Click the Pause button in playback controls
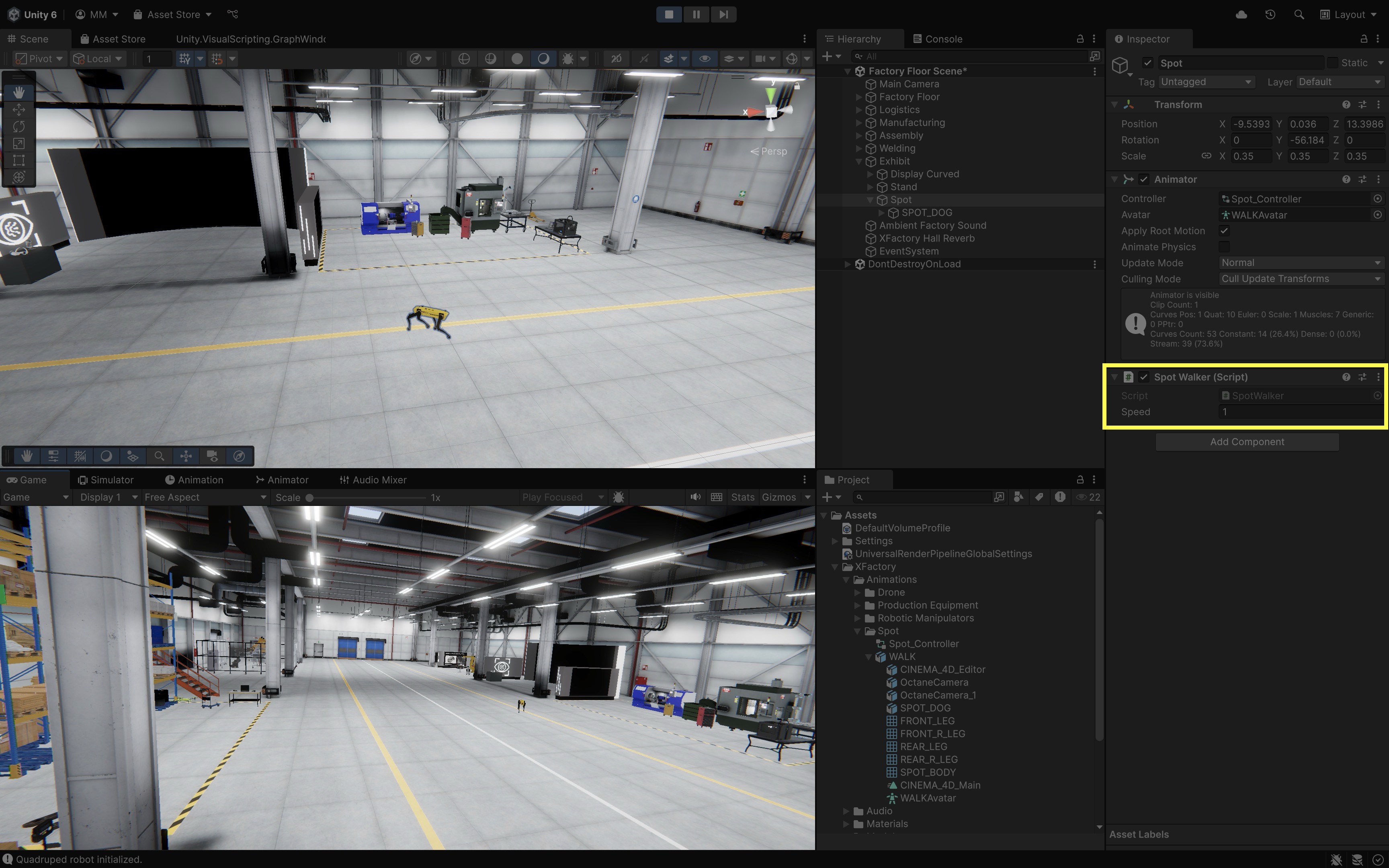The height and width of the screenshot is (868, 1389). point(696,14)
